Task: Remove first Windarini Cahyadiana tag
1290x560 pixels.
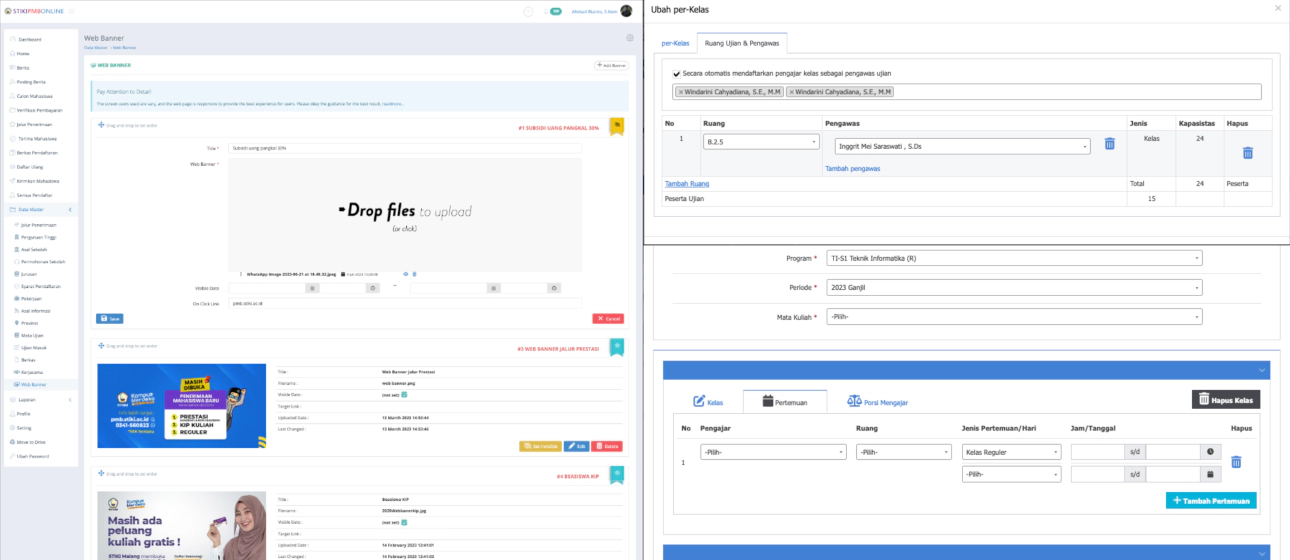Action: coord(680,92)
